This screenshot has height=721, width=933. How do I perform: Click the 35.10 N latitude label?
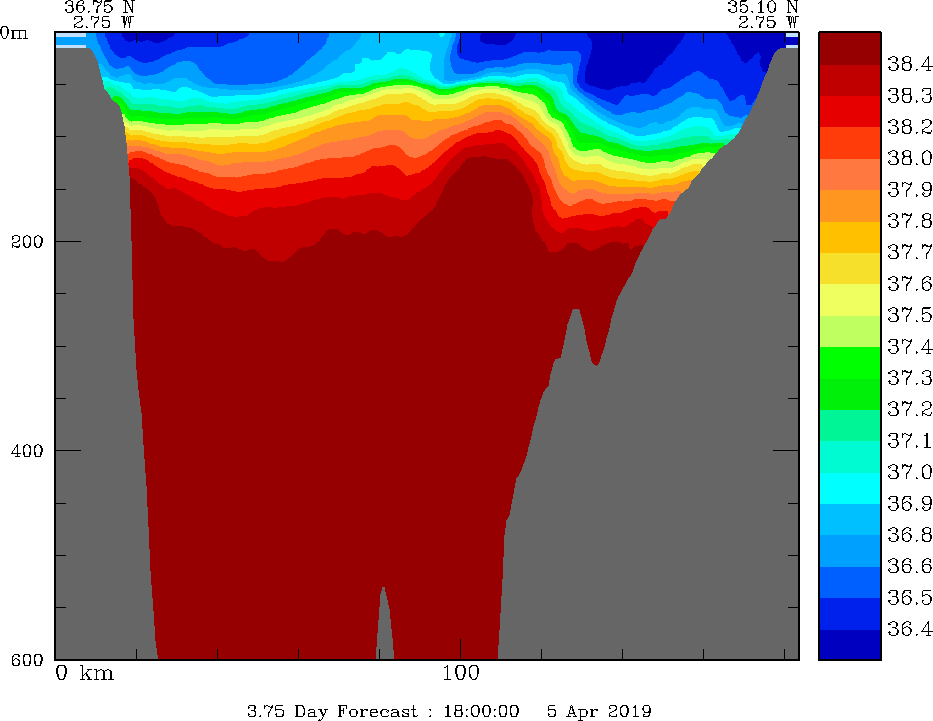tap(762, 7)
